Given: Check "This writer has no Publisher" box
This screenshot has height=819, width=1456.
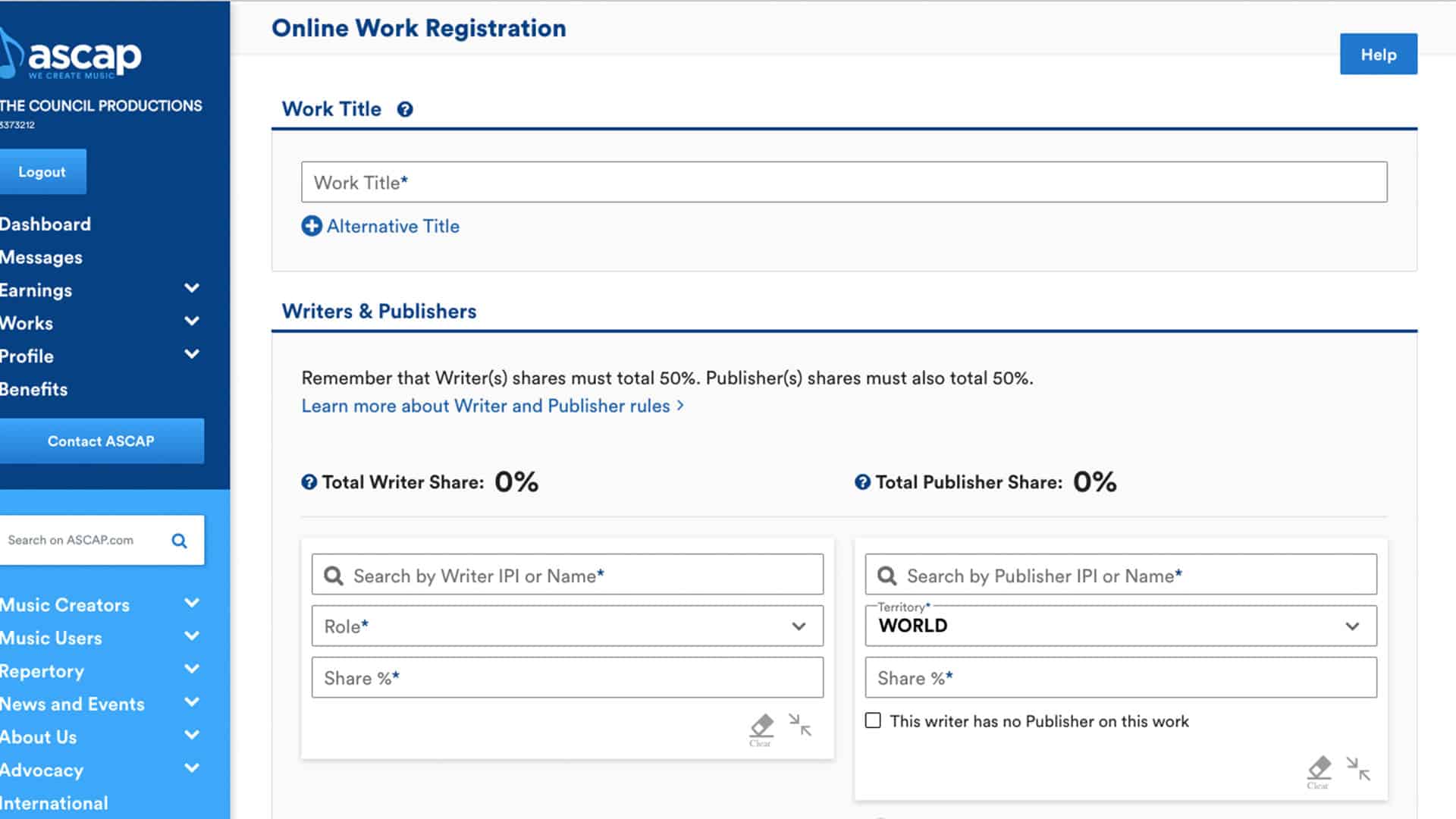Looking at the screenshot, I should (x=874, y=720).
